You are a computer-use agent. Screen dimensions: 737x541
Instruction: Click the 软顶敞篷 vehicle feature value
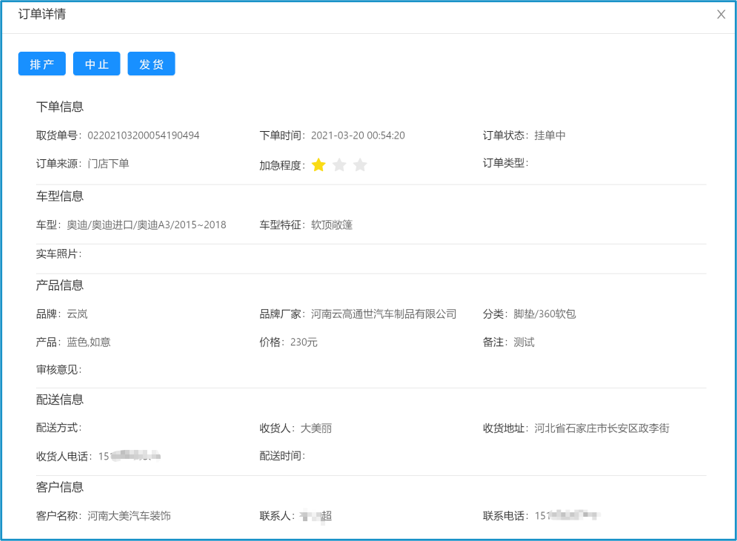[x=331, y=225]
